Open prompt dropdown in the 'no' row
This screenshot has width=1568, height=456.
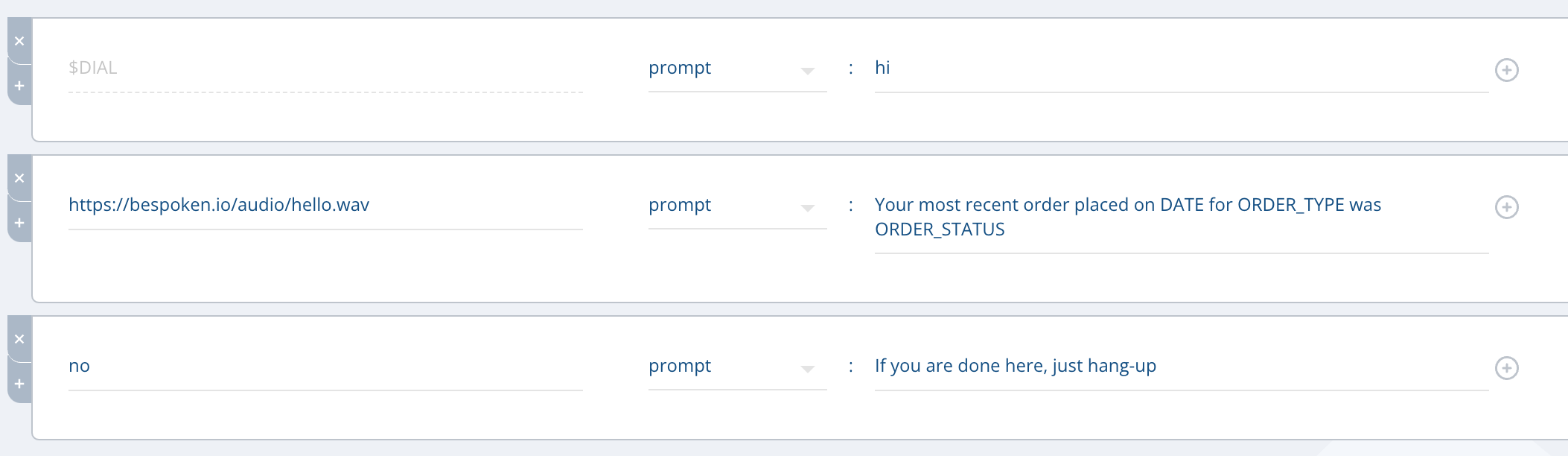coord(807,369)
